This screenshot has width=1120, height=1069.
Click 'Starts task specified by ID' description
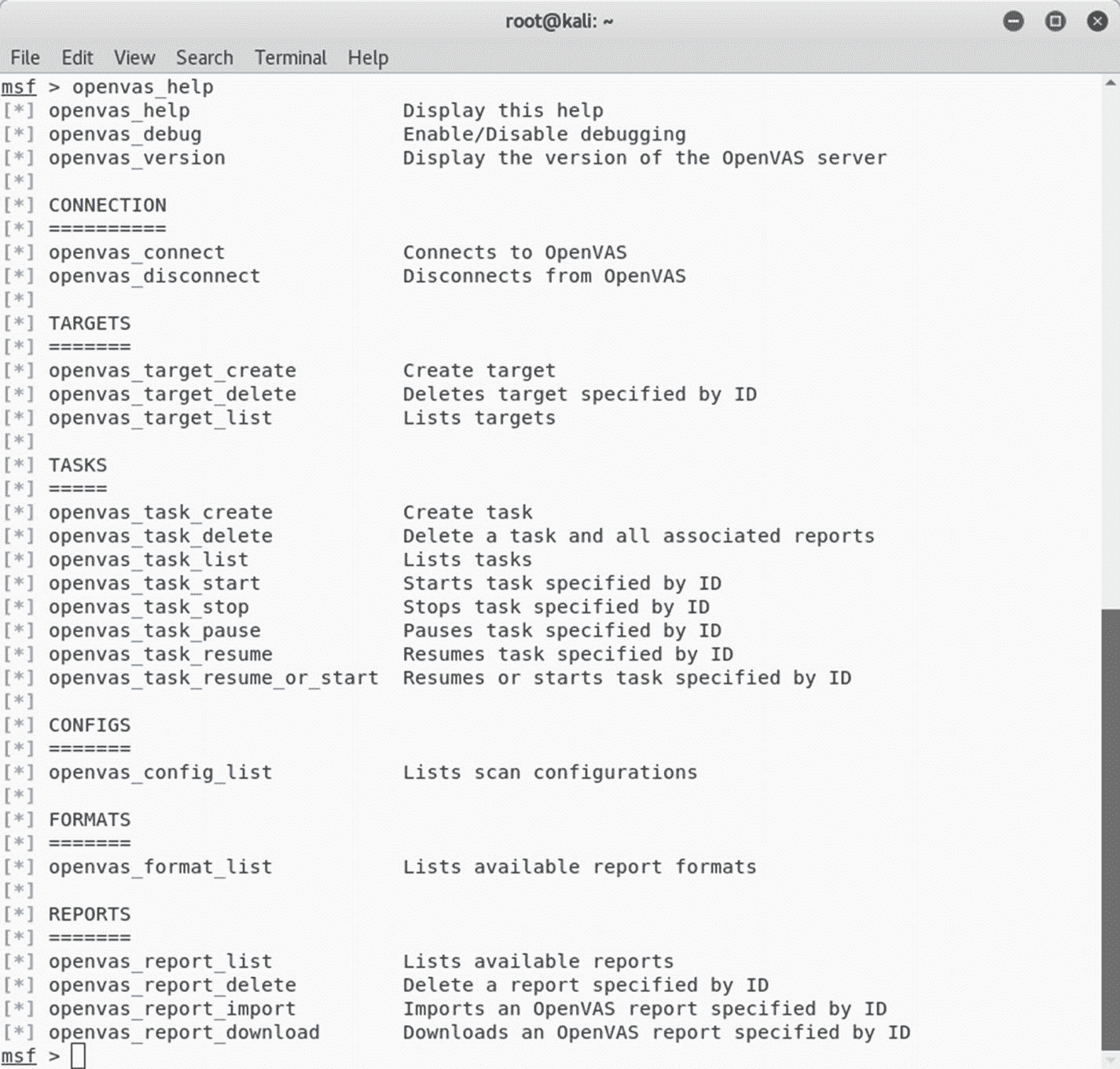click(x=562, y=583)
